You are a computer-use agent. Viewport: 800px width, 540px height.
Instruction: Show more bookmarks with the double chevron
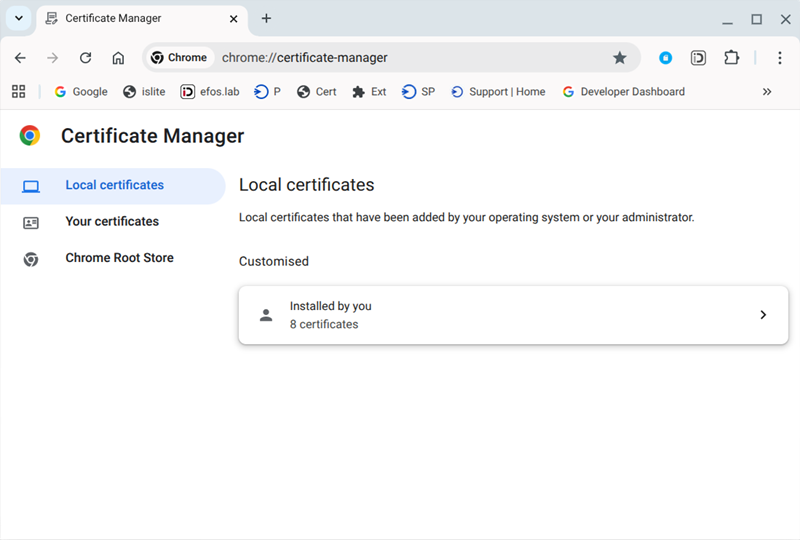(767, 91)
